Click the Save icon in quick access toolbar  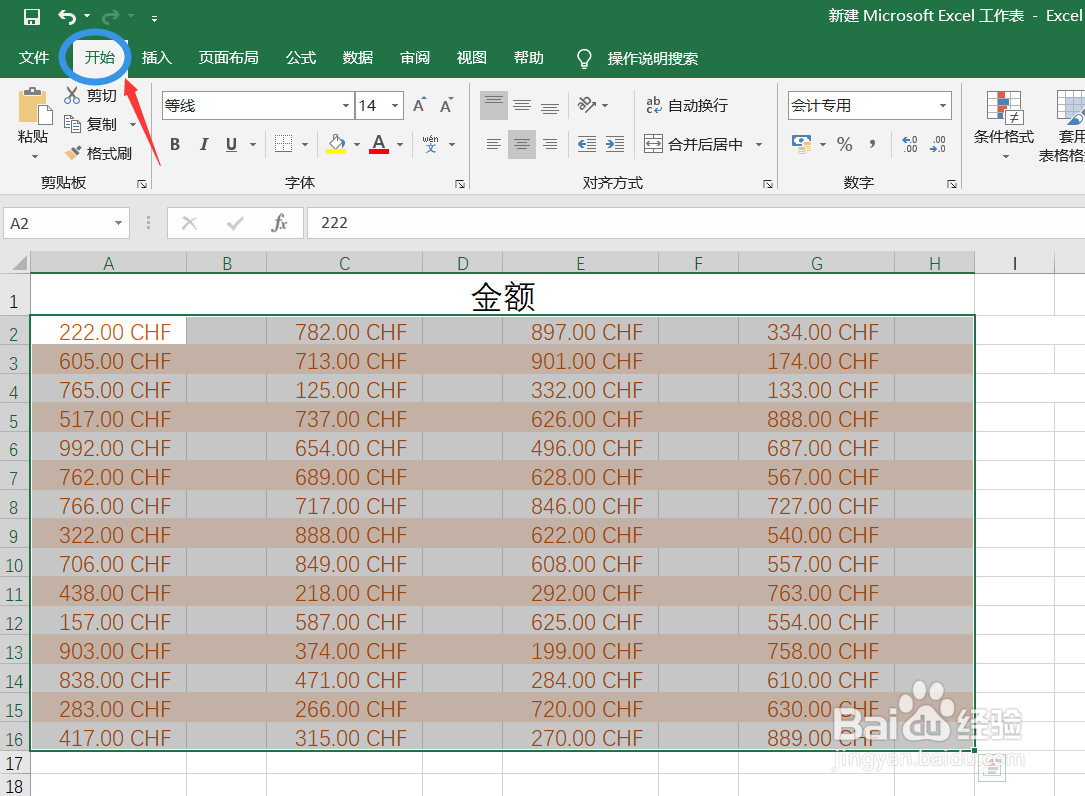[x=32, y=17]
